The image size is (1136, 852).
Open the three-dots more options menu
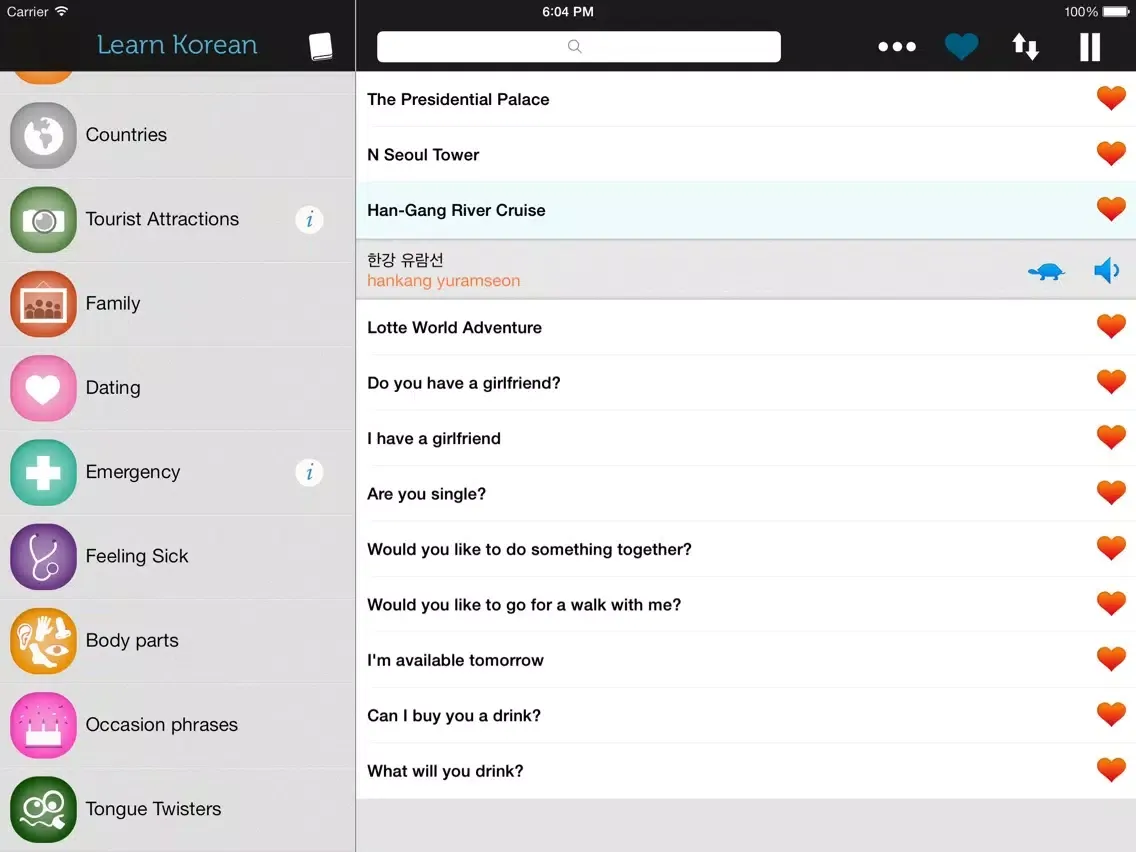(x=896, y=47)
